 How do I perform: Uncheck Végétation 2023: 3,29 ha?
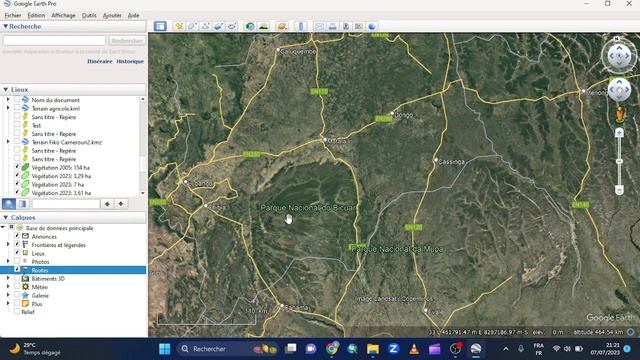coord(17,176)
